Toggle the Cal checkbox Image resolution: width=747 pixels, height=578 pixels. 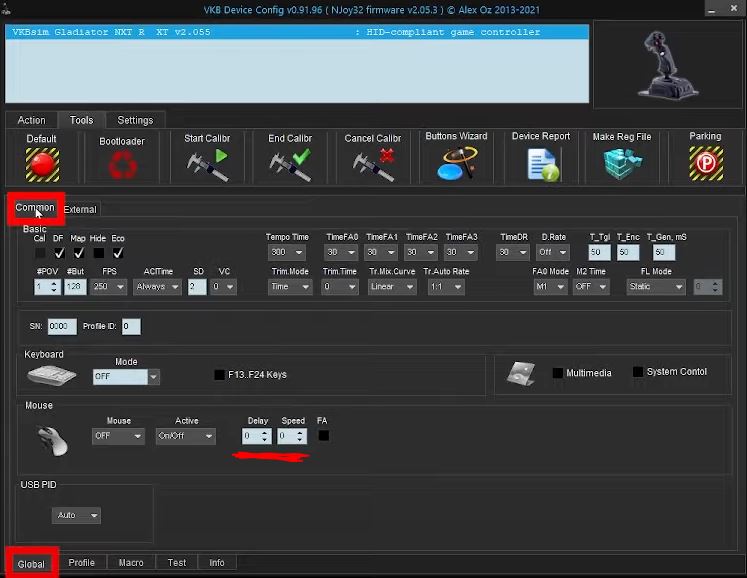pos(40,253)
